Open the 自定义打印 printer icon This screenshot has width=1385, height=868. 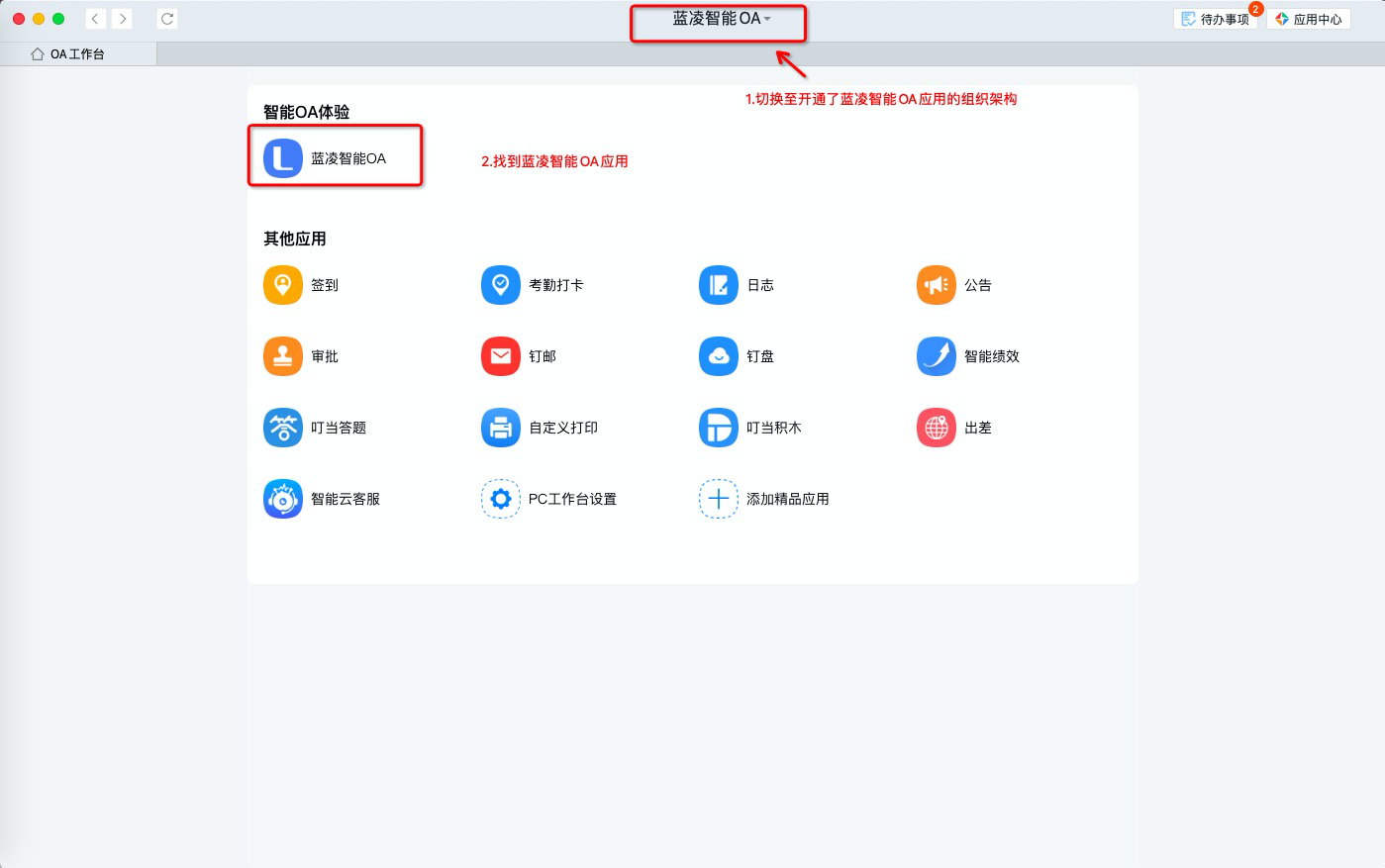pyautogui.click(x=501, y=428)
